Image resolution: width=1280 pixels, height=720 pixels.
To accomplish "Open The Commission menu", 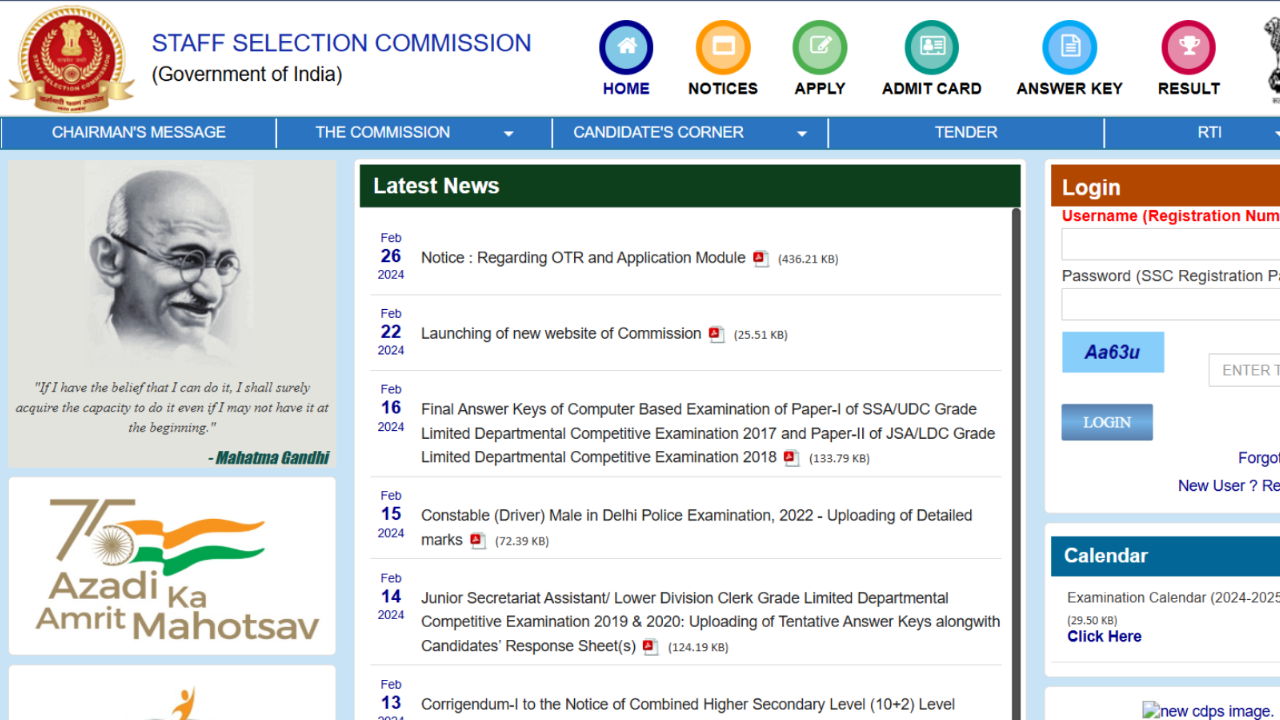I will (383, 132).
